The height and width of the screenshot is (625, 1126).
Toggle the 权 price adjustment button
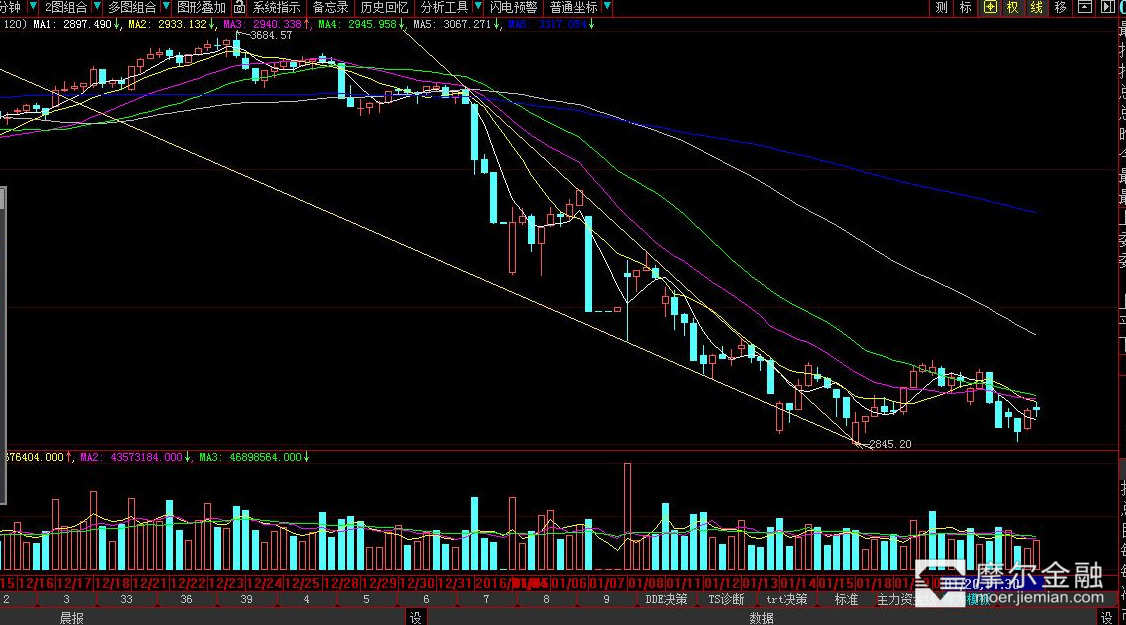click(x=1012, y=8)
